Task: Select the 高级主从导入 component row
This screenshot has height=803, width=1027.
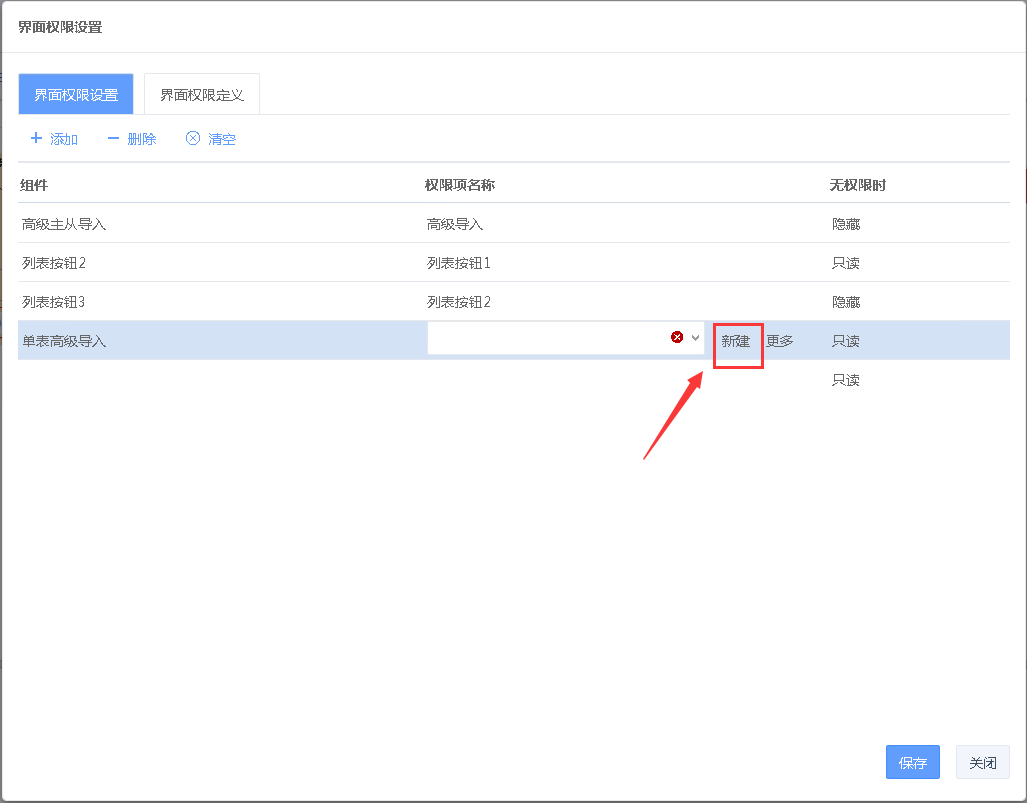Action: [x=64, y=224]
